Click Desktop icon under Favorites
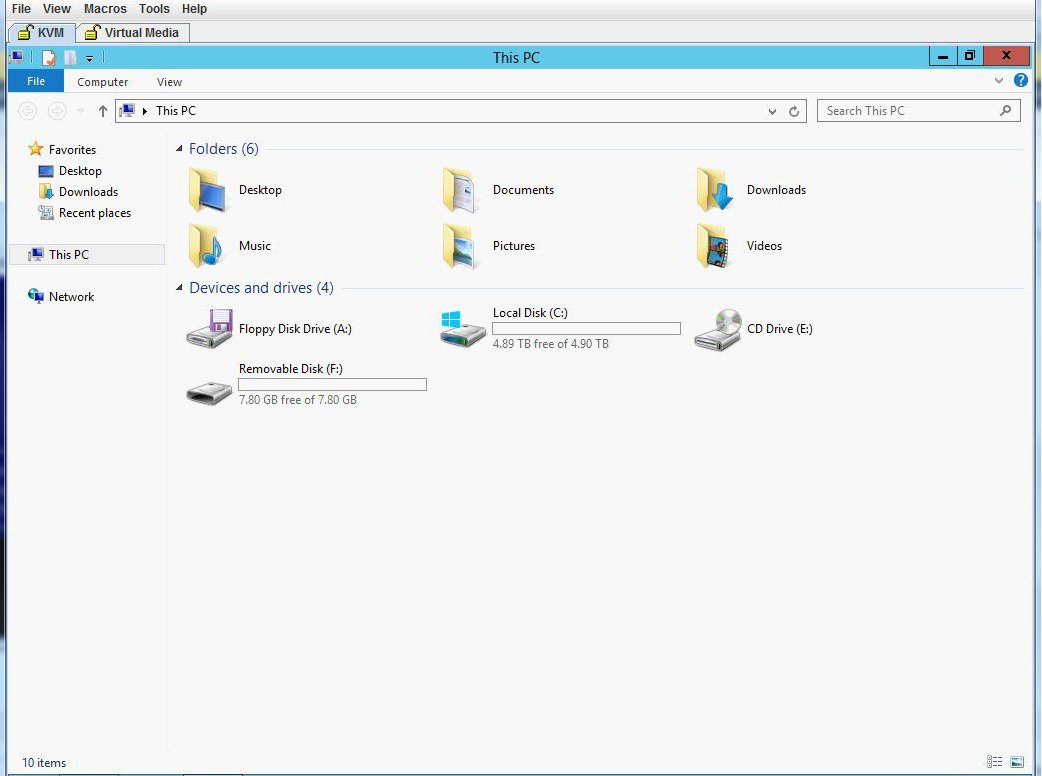1042x776 pixels. point(46,171)
